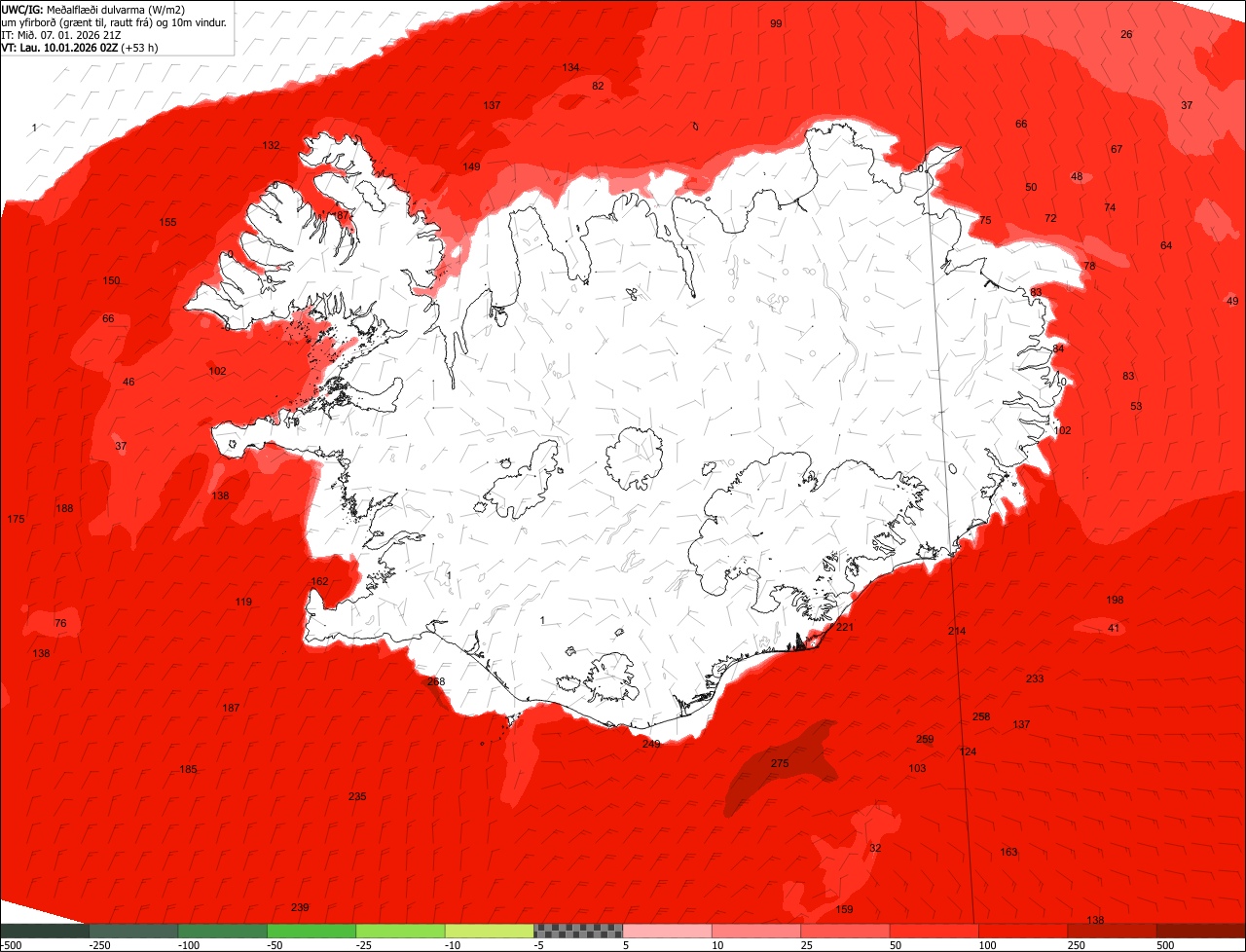The image size is (1246, 952).
Task: Click the map value 76
Action: 60,623
